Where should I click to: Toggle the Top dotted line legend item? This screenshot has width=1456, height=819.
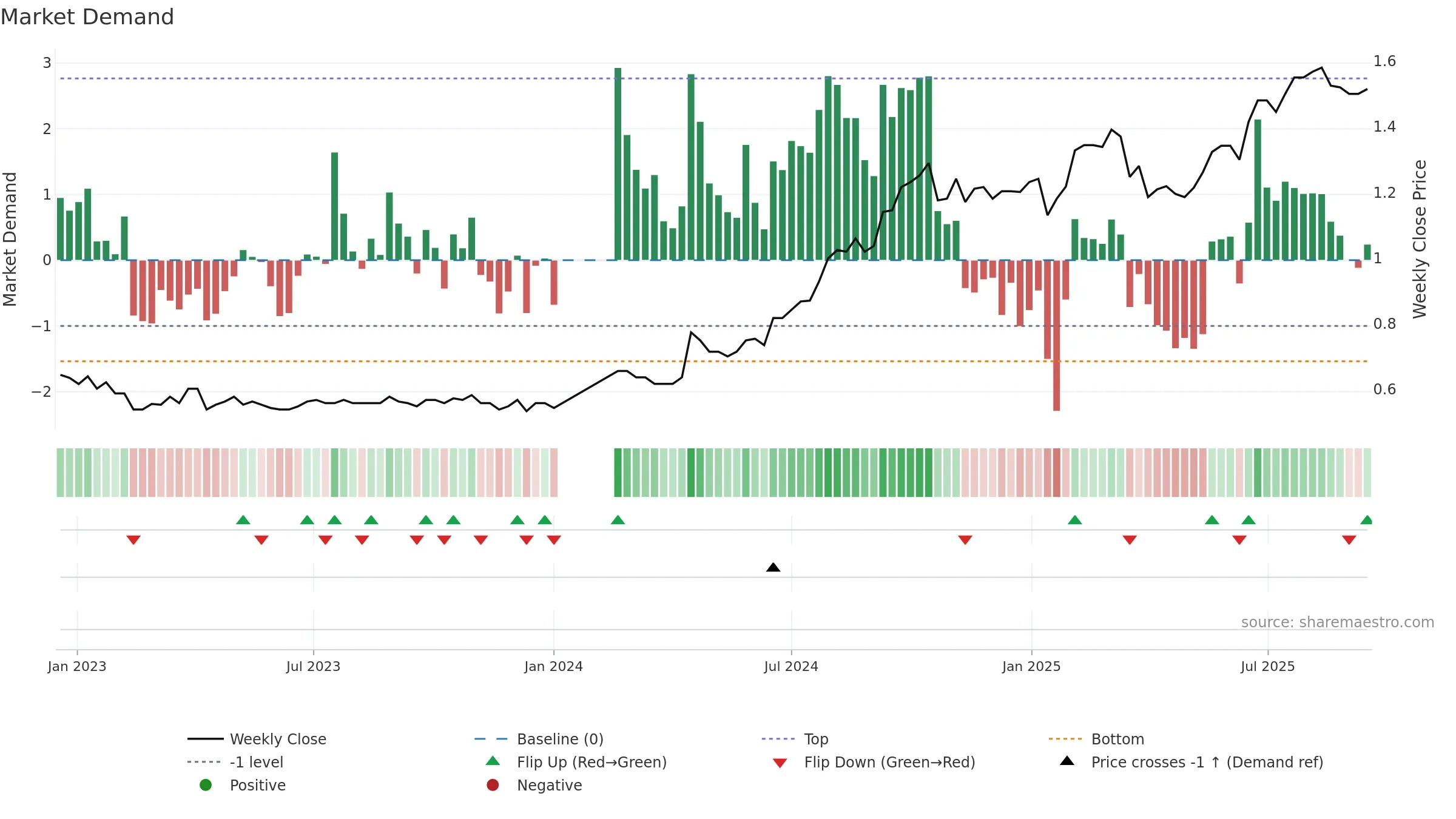pos(795,739)
